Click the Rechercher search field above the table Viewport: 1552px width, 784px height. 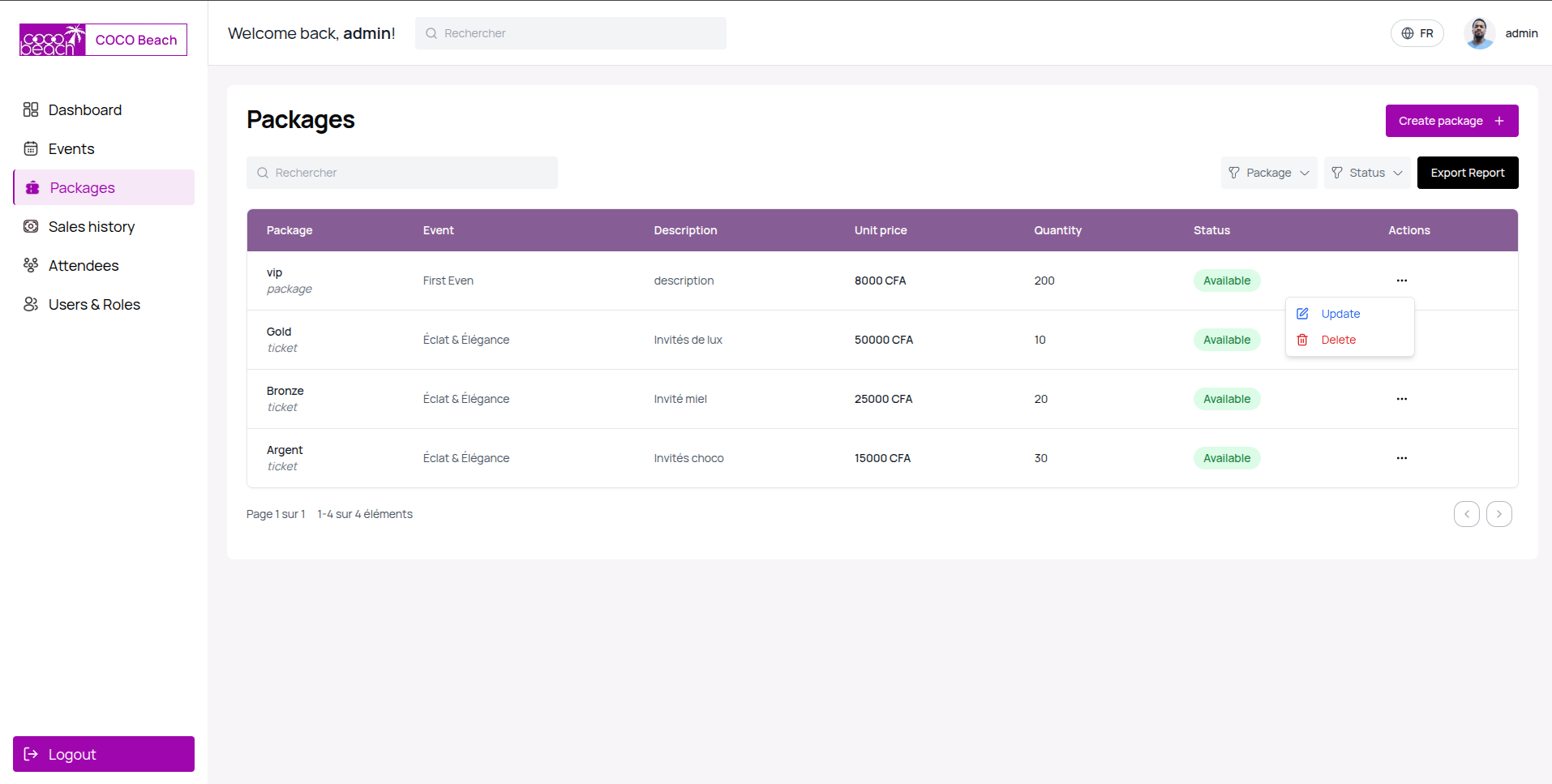[401, 173]
